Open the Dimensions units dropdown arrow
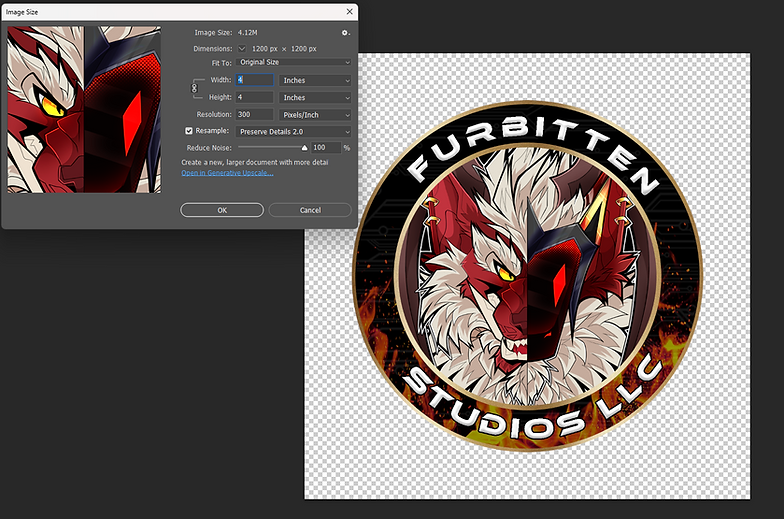This screenshot has width=784, height=519. point(242,48)
